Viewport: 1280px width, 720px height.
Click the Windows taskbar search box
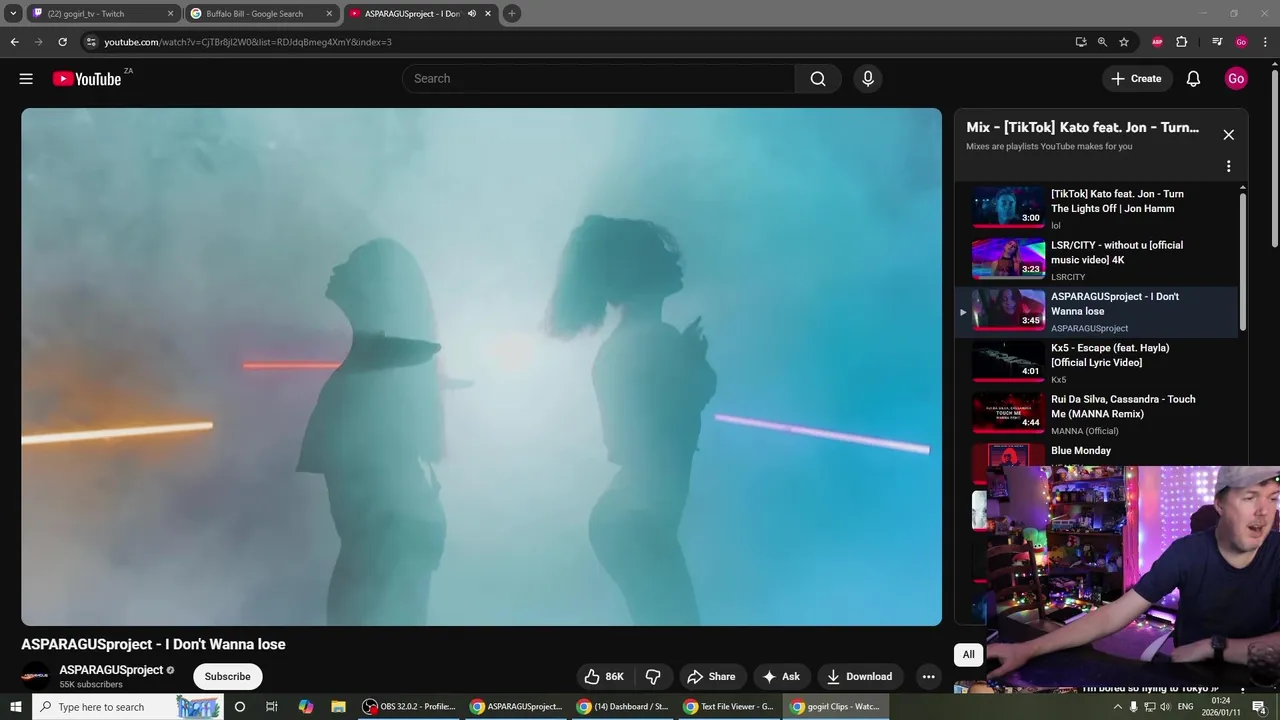(127, 707)
